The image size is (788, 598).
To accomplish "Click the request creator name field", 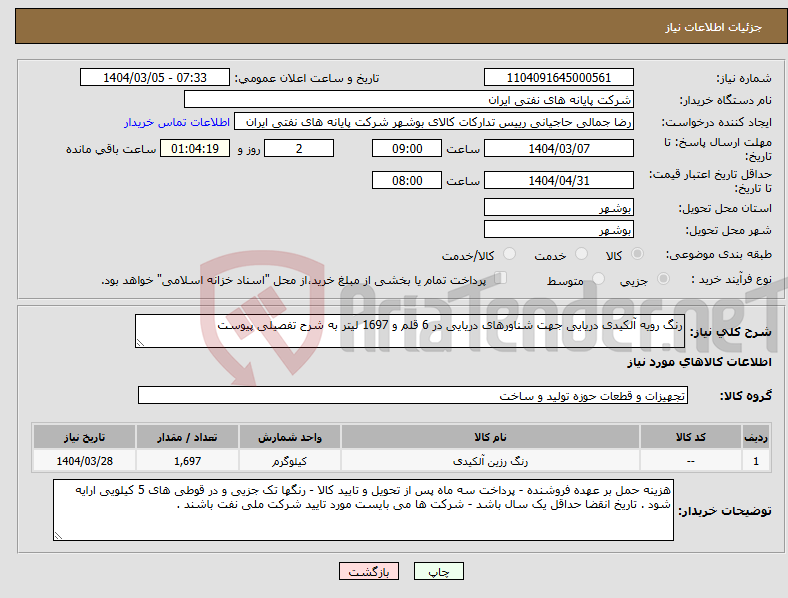I will point(434,122).
